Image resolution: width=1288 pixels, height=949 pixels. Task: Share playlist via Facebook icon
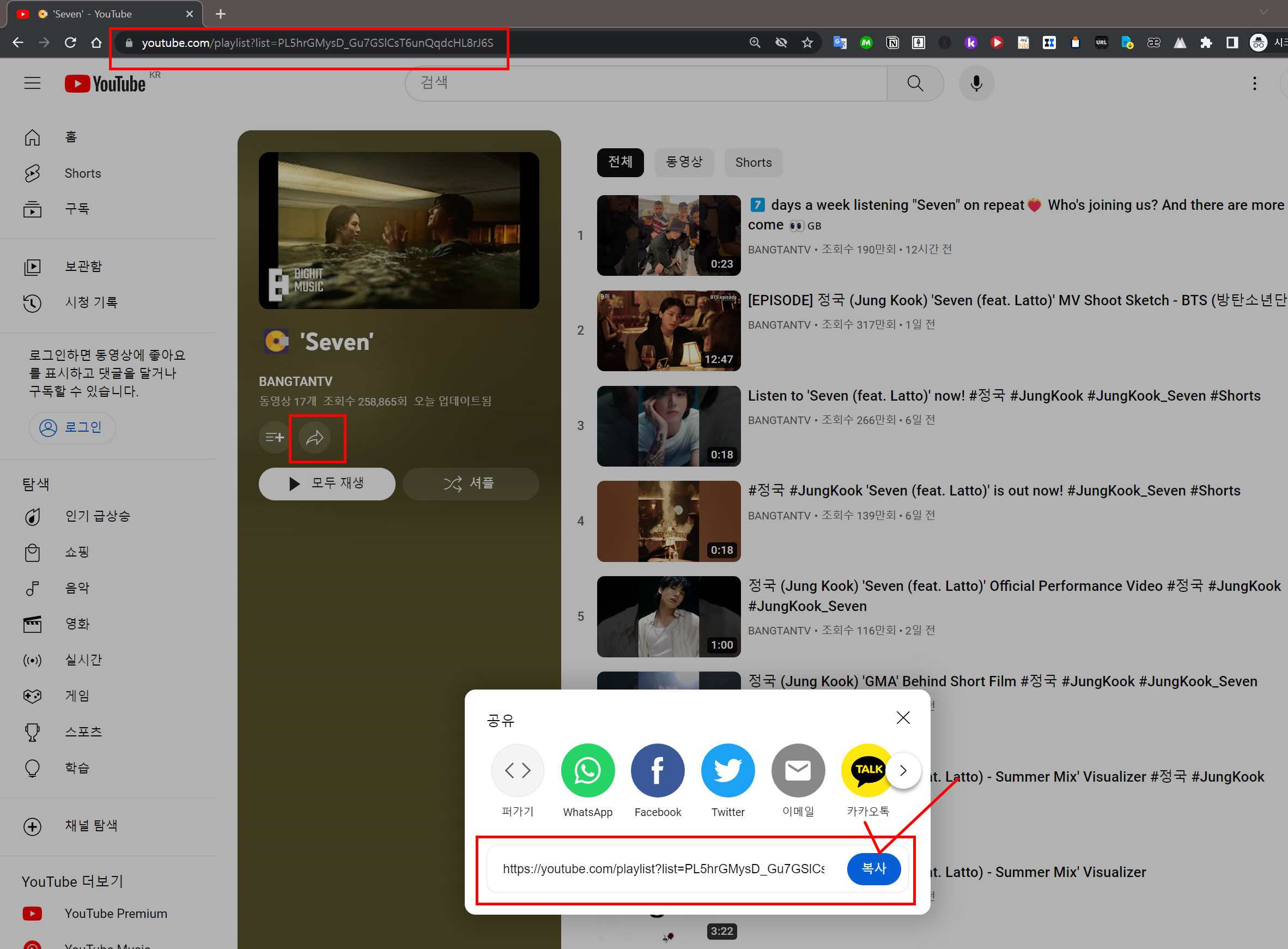(x=658, y=770)
